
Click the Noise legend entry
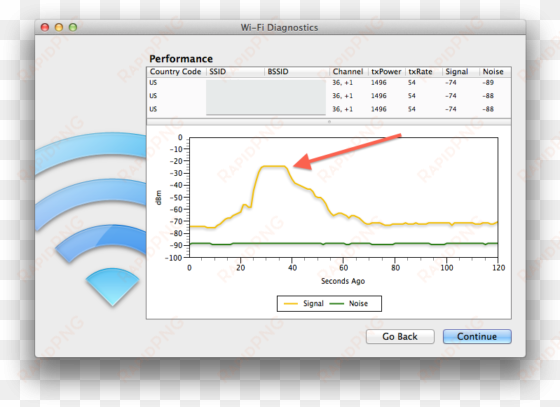[349, 303]
